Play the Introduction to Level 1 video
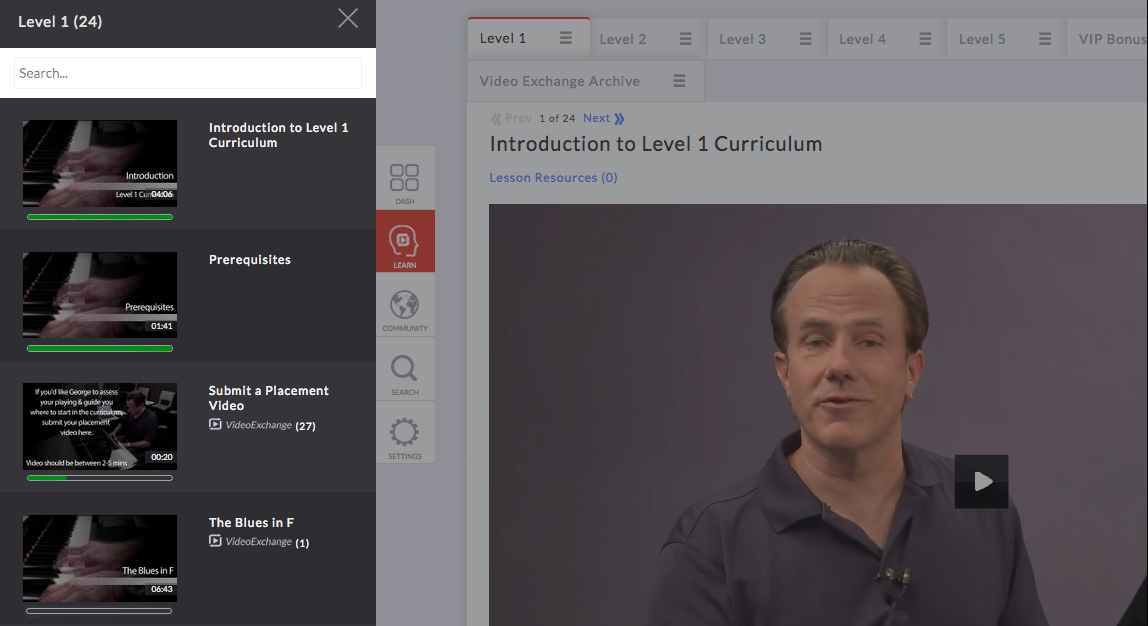This screenshot has height=626, width=1148. tap(981, 481)
